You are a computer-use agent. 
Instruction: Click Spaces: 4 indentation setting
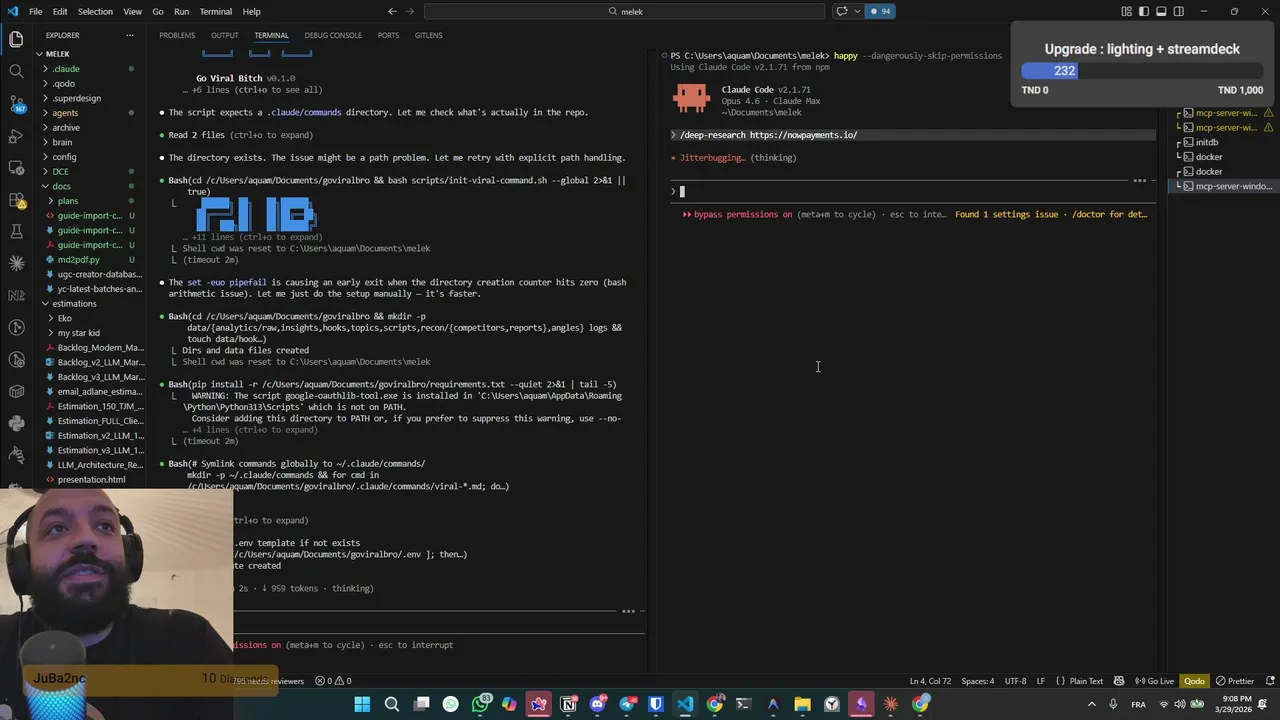point(978,681)
